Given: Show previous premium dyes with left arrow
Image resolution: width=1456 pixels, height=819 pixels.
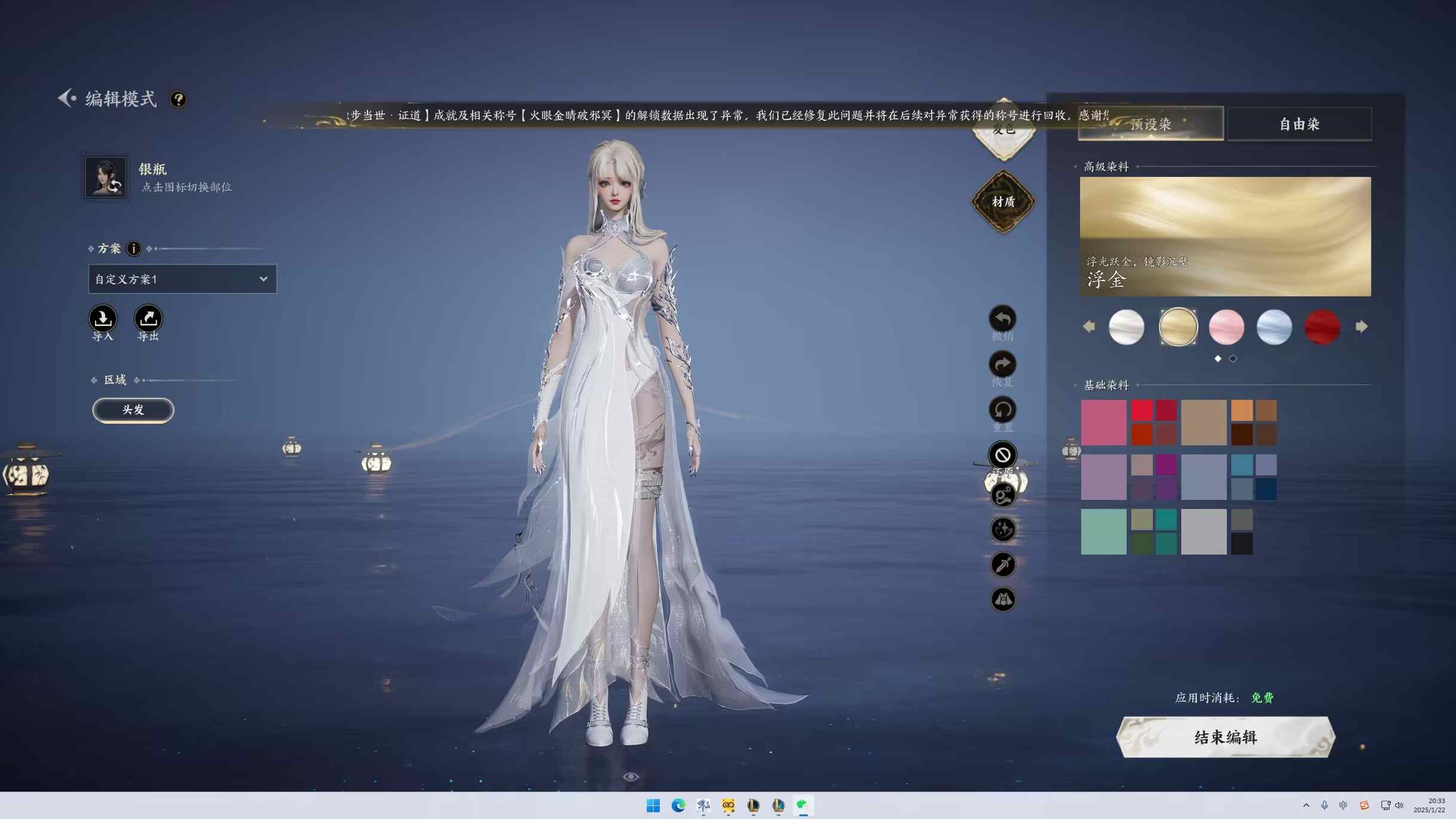Looking at the screenshot, I should coord(1089,327).
